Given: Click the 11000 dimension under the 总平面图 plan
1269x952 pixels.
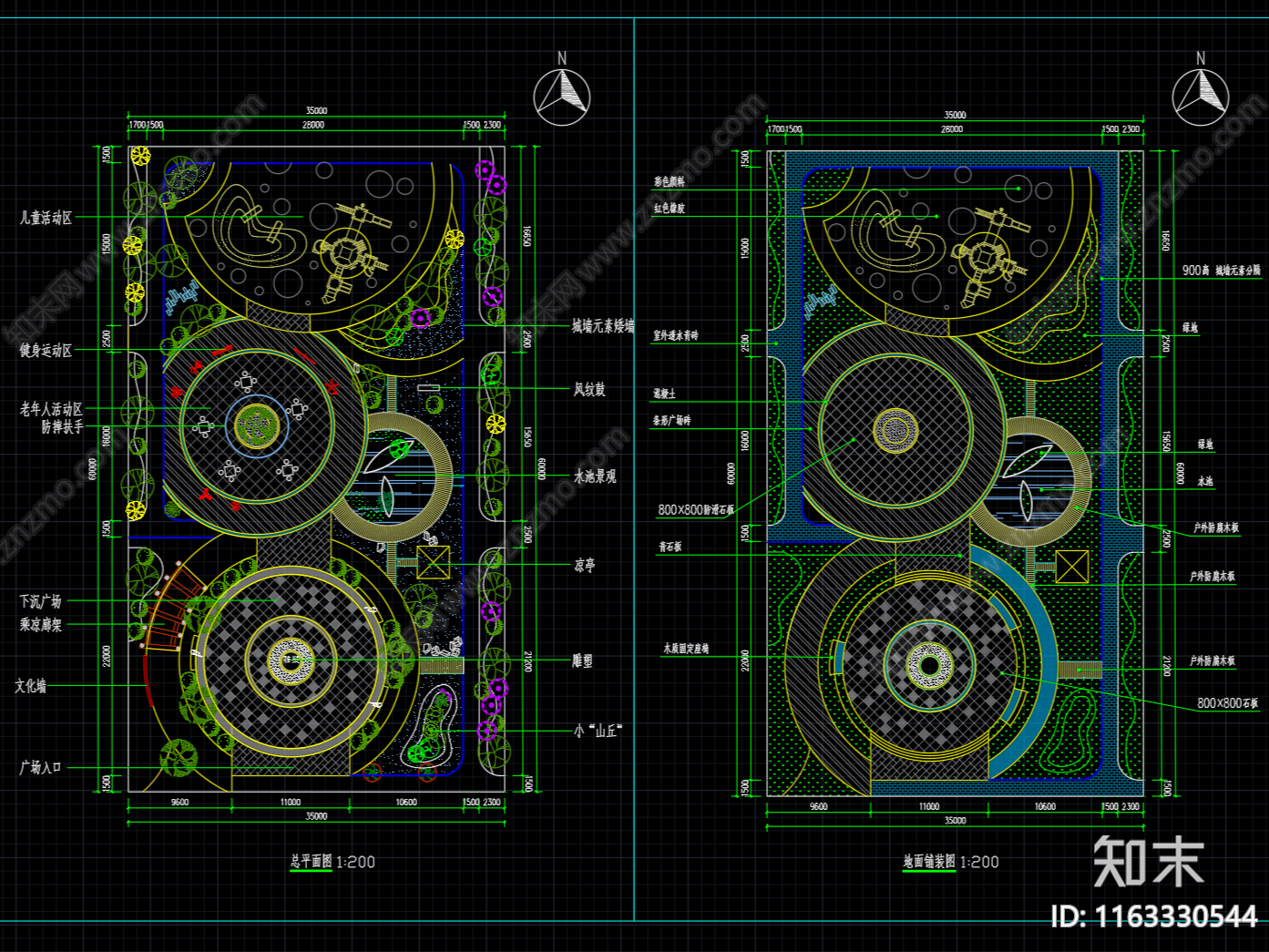Looking at the screenshot, I should [291, 803].
